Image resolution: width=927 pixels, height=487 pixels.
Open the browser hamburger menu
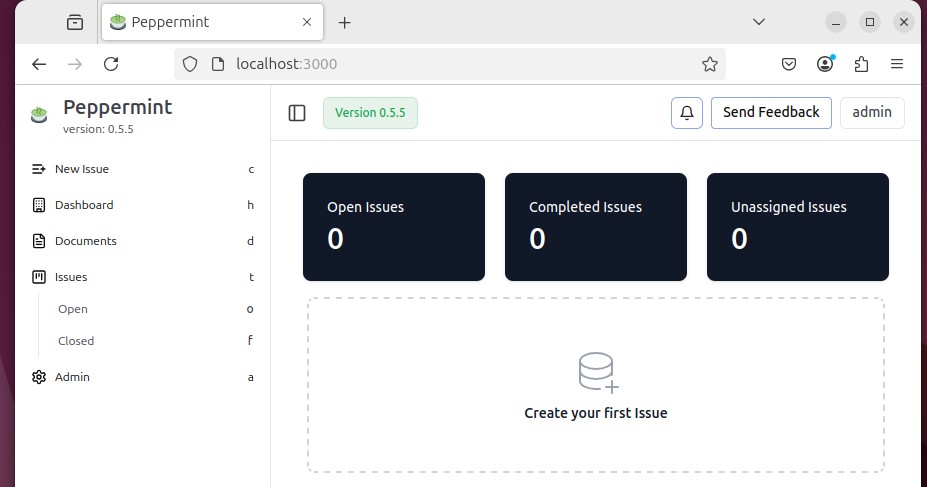pos(897,64)
